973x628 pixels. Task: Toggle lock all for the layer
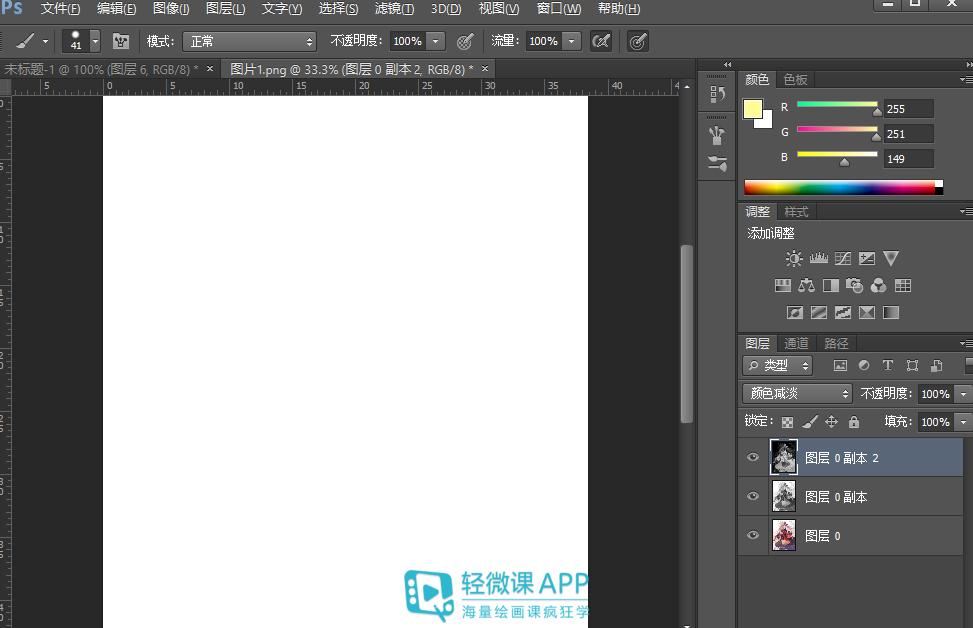coord(854,422)
